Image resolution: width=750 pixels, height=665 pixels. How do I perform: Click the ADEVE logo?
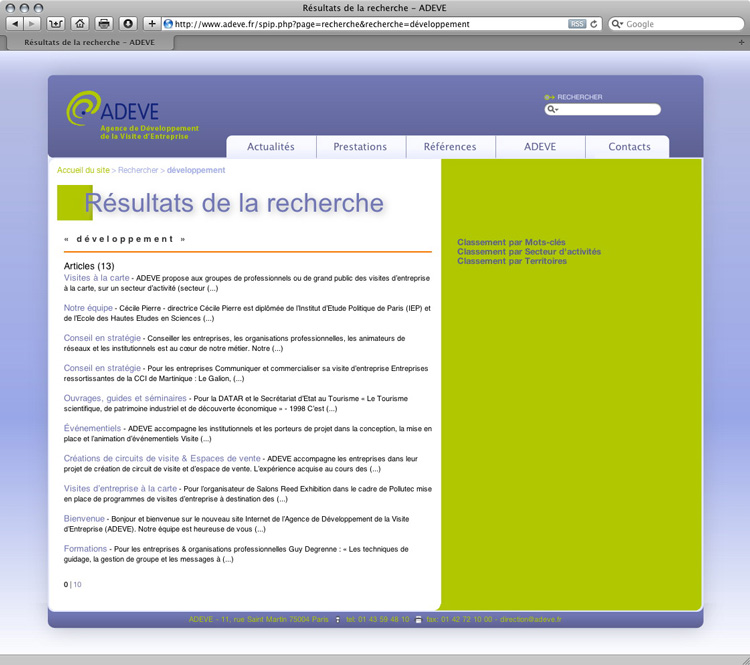(112, 109)
